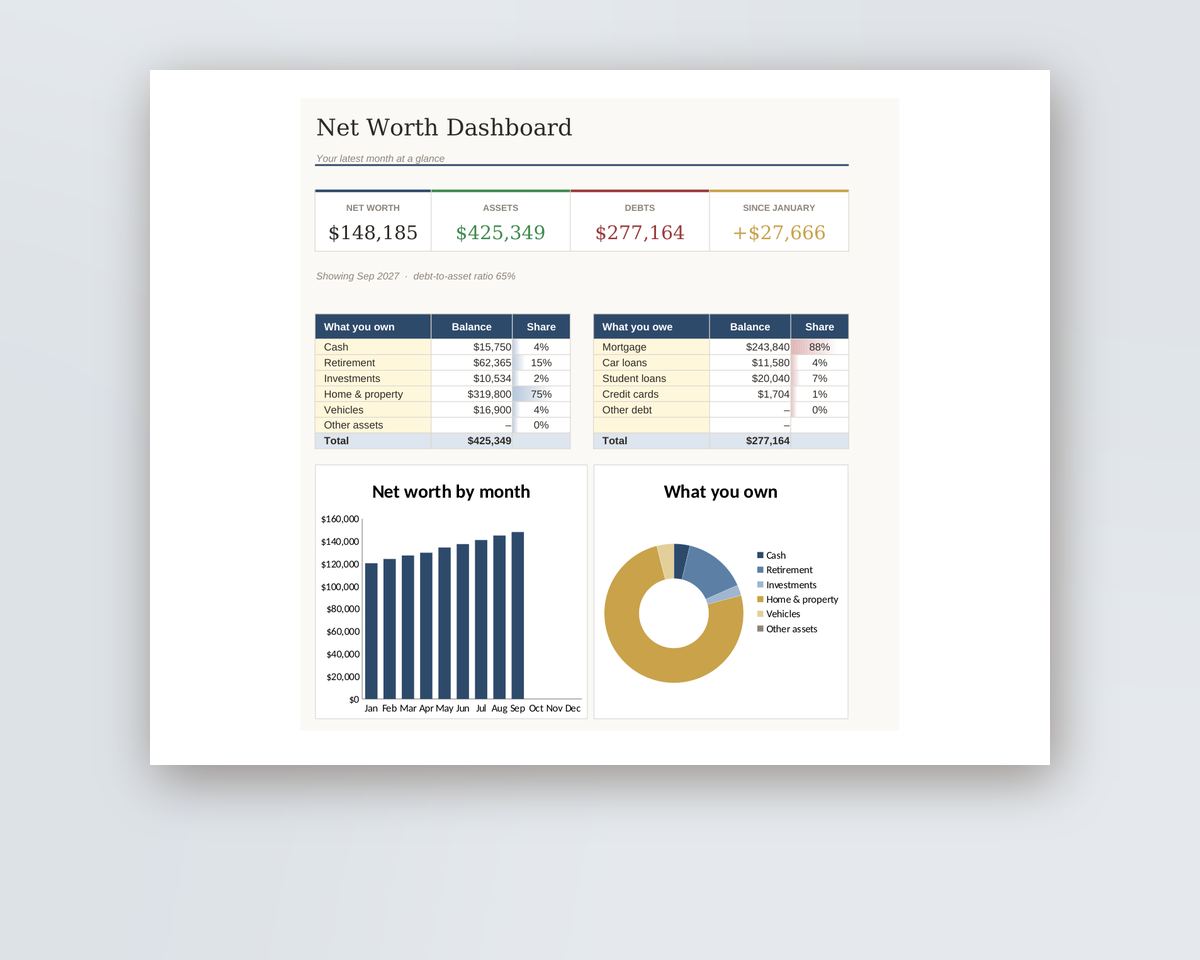
Task: Click the Net Worth Dashboard title
Action: pos(444,128)
